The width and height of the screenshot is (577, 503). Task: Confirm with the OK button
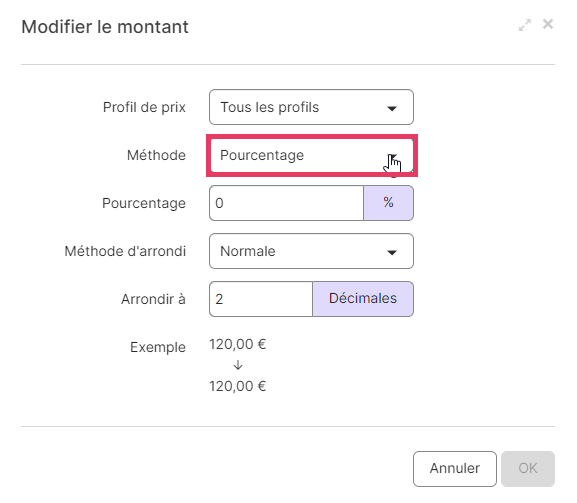(x=528, y=469)
